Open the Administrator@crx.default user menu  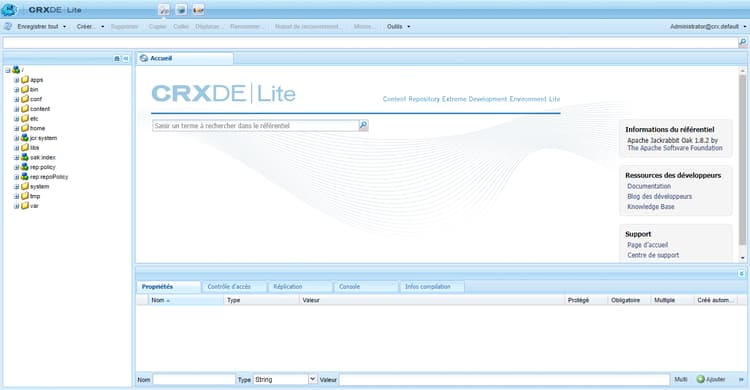(x=707, y=26)
